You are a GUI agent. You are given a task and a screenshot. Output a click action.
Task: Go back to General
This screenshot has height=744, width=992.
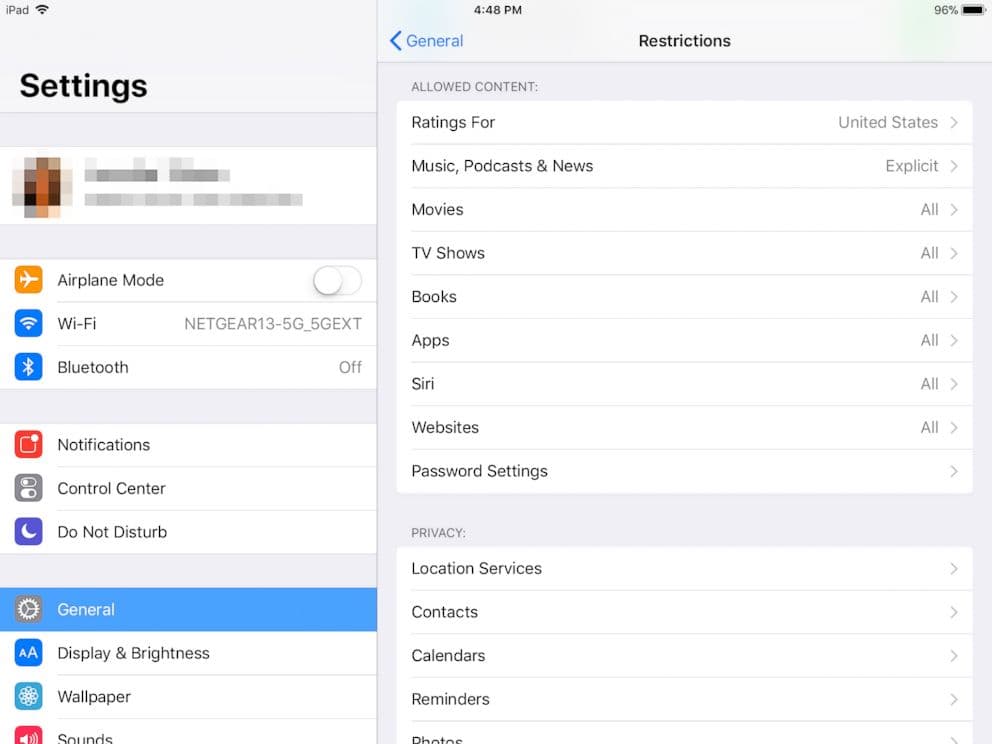426,41
